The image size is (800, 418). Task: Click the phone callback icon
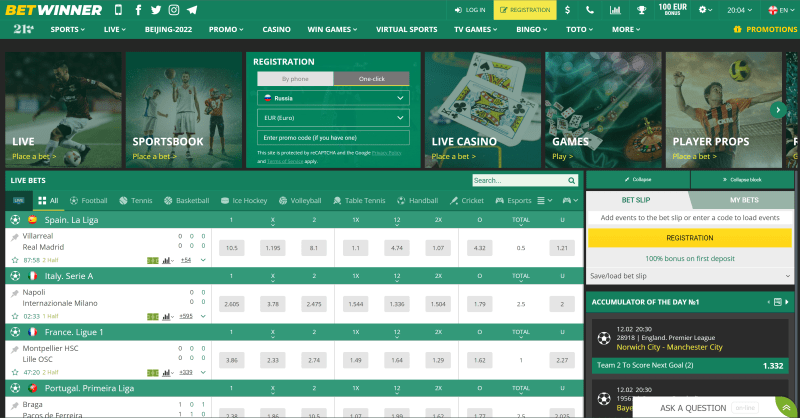(x=590, y=10)
